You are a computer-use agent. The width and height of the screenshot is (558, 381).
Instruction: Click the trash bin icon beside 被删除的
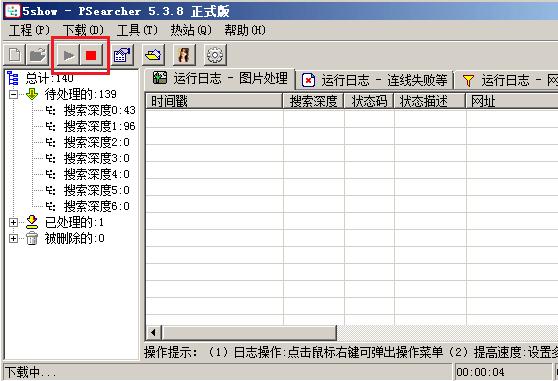pyautogui.click(x=32, y=238)
